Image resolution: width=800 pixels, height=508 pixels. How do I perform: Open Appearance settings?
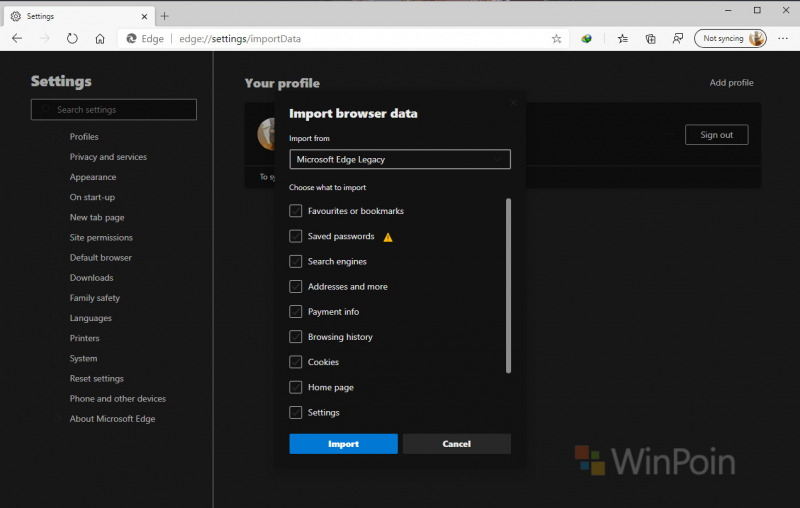pos(93,177)
